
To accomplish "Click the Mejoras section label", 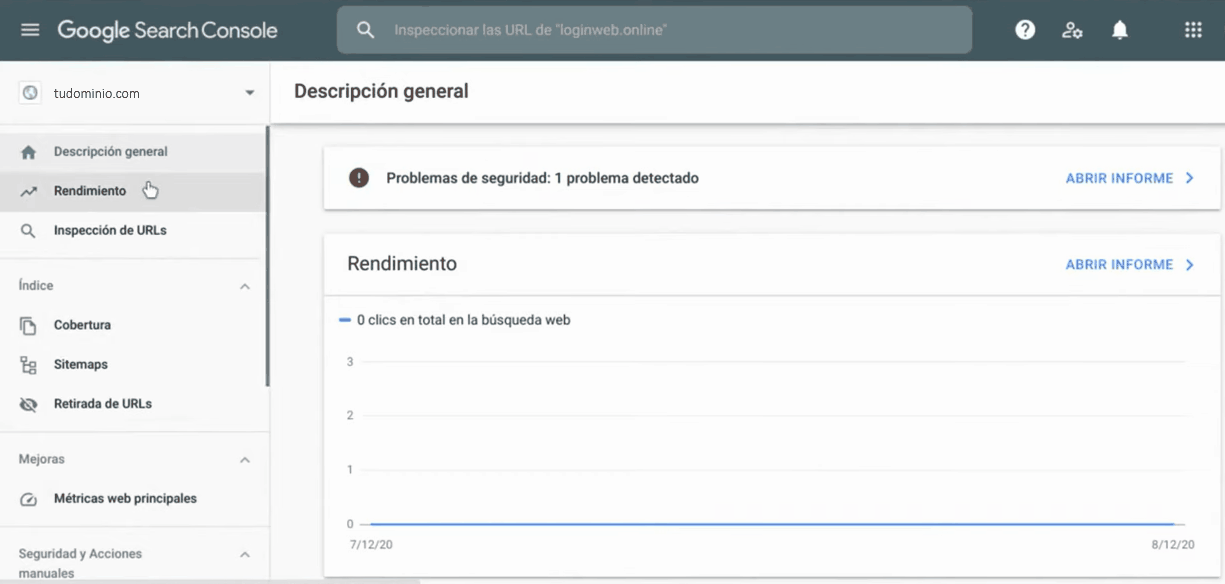I will point(42,459).
